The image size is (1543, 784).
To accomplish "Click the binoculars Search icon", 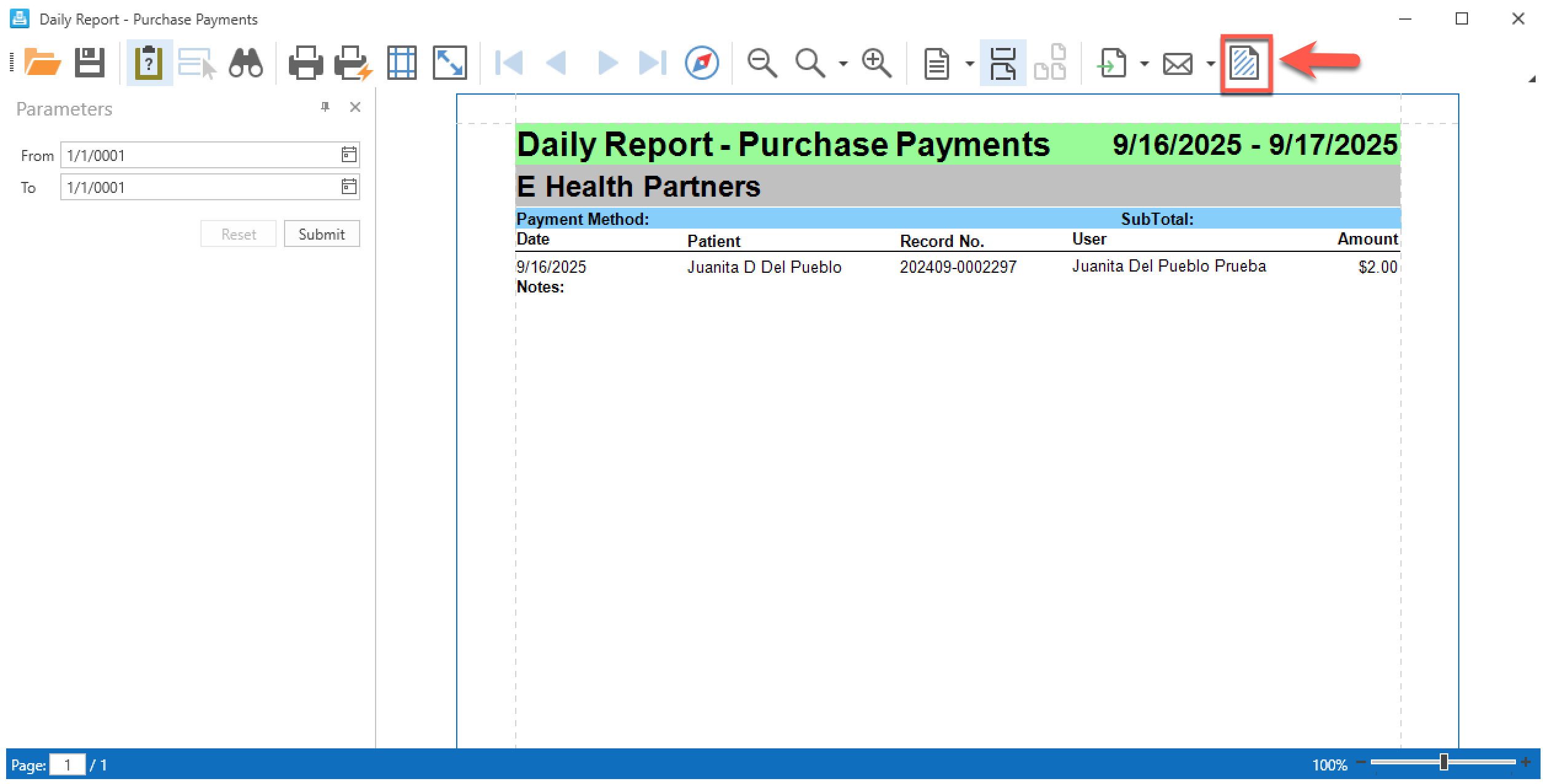I will (x=245, y=63).
